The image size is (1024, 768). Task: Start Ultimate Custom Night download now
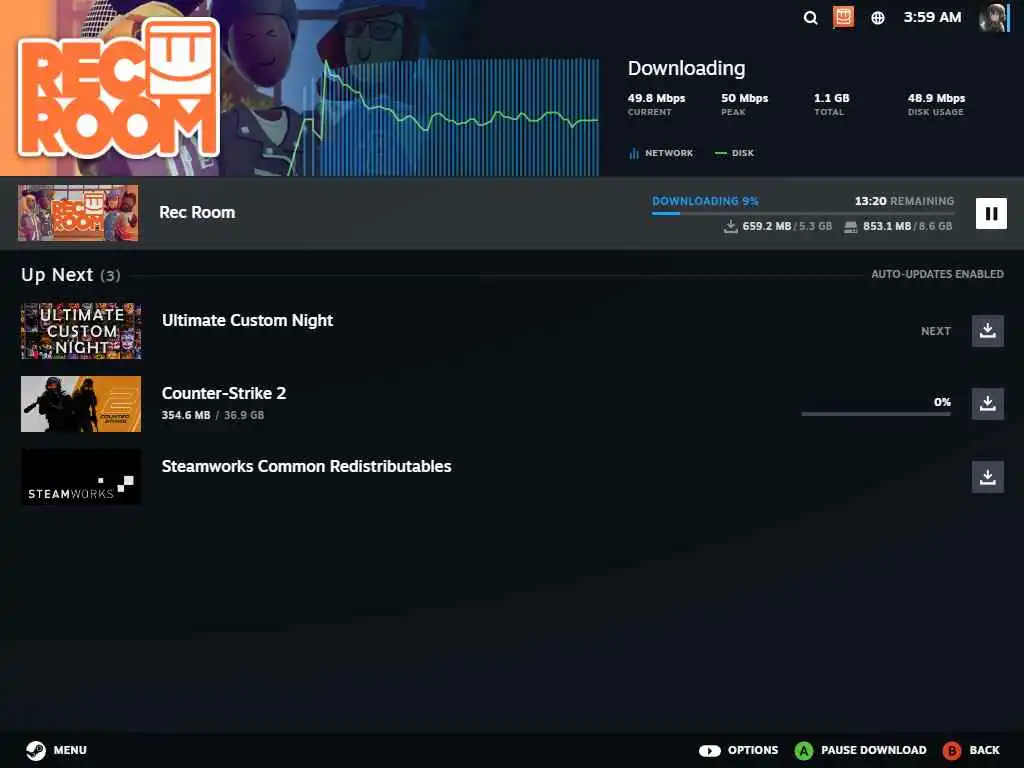[987, 330]
